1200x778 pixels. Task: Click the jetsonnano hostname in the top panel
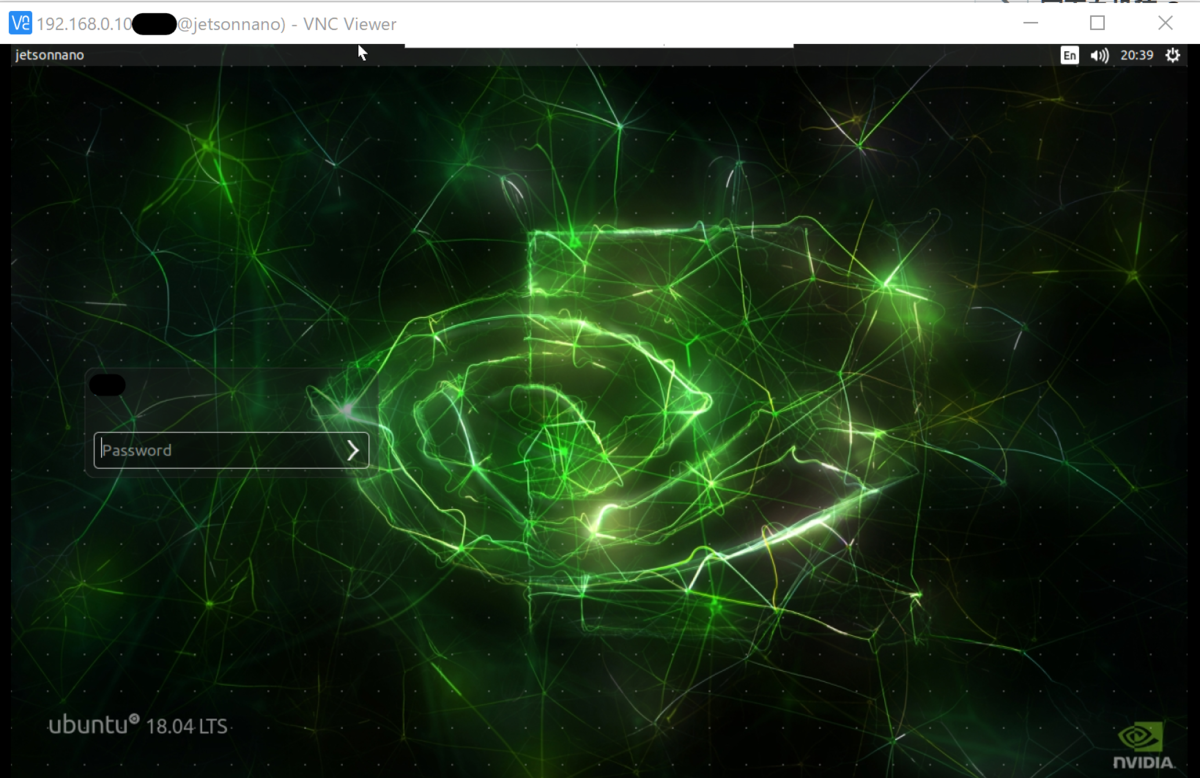(x=50, y=55)
